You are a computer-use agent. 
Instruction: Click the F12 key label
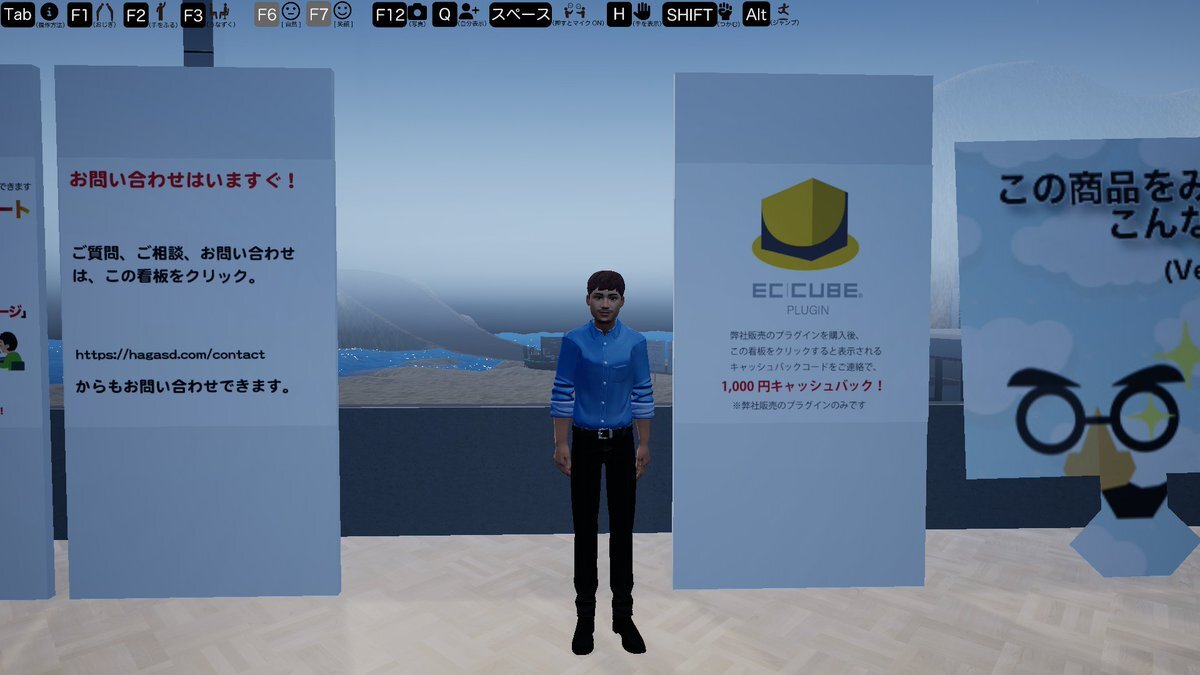click(x=388, y=14)
